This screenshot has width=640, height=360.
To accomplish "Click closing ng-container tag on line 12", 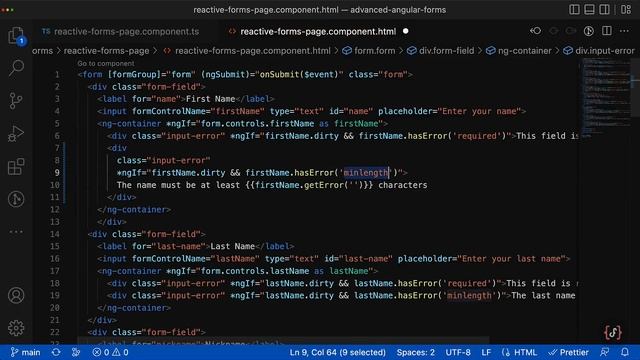I will point(134,209).
